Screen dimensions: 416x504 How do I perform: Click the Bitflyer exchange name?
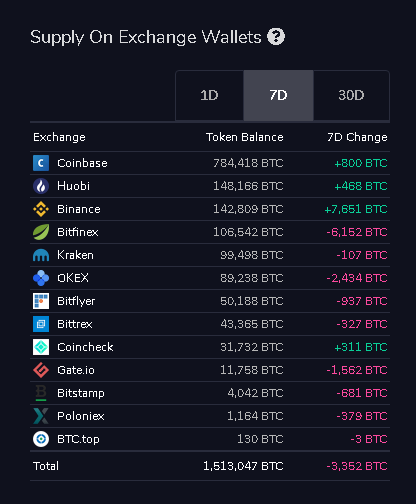(76, 301)
